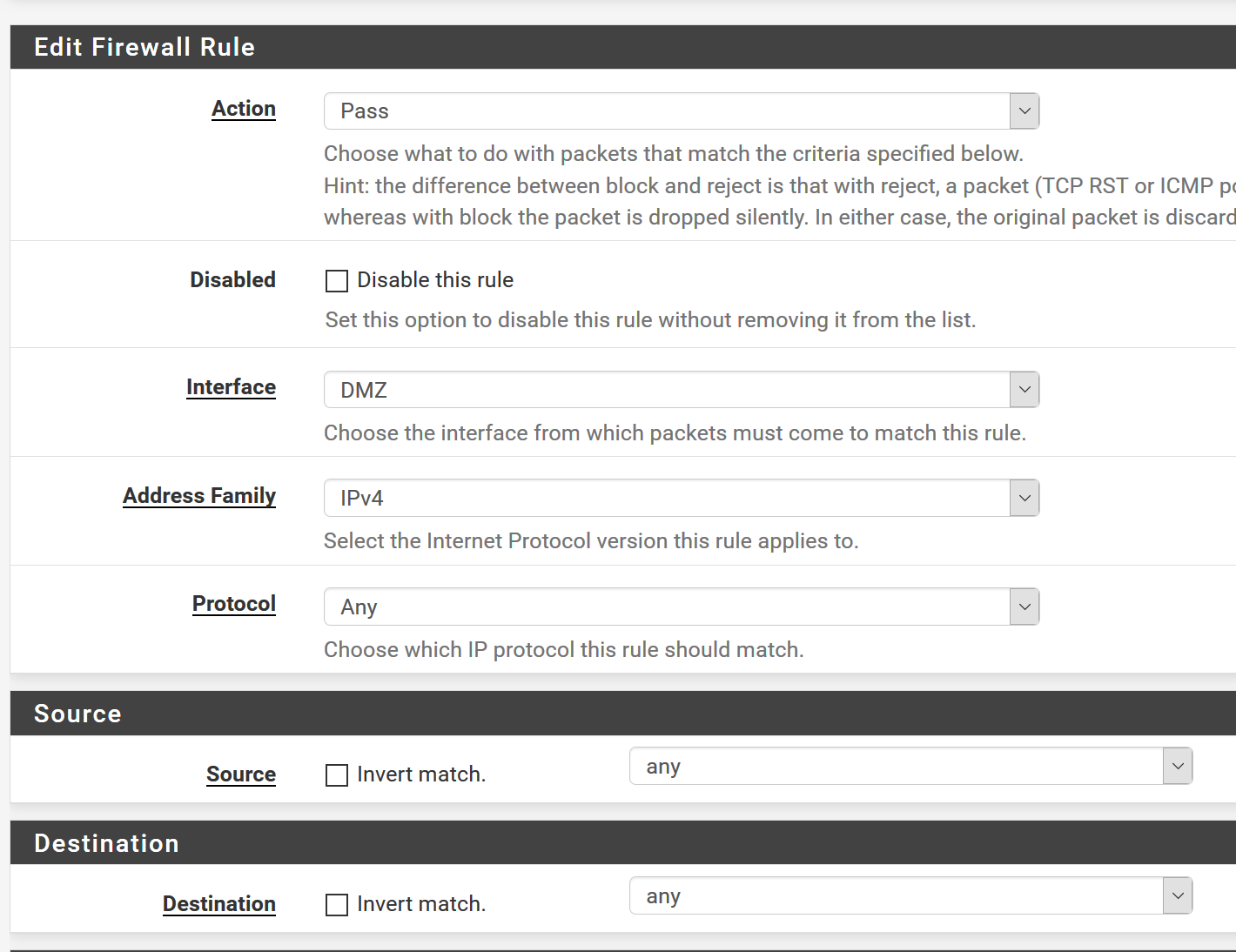
Task: Open the Source address type dropdown
Action: 910,767
